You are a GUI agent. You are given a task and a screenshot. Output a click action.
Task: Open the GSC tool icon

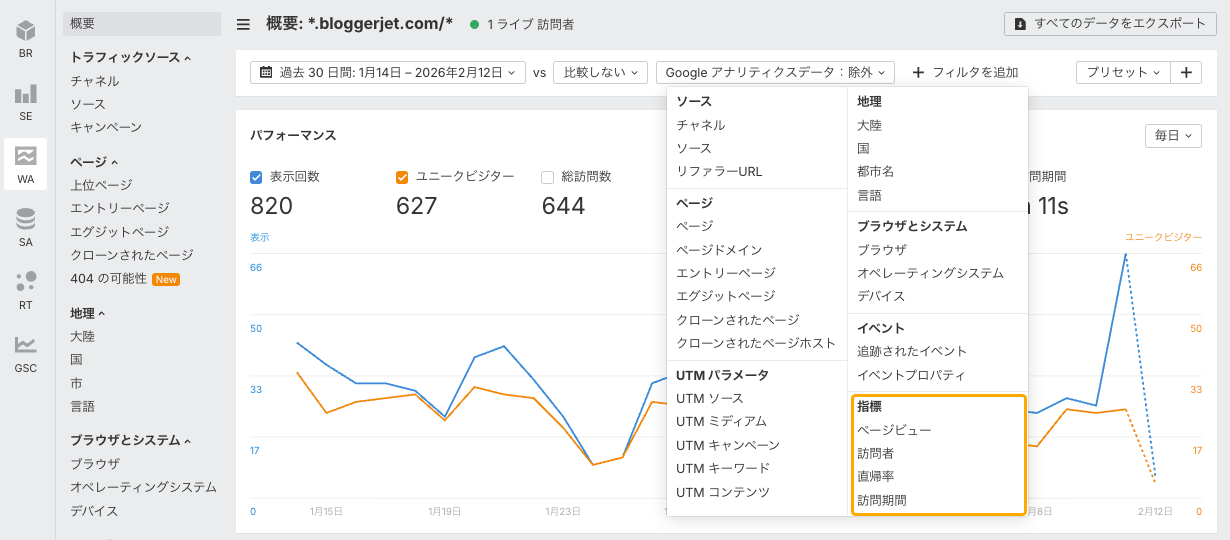(25, 353)
